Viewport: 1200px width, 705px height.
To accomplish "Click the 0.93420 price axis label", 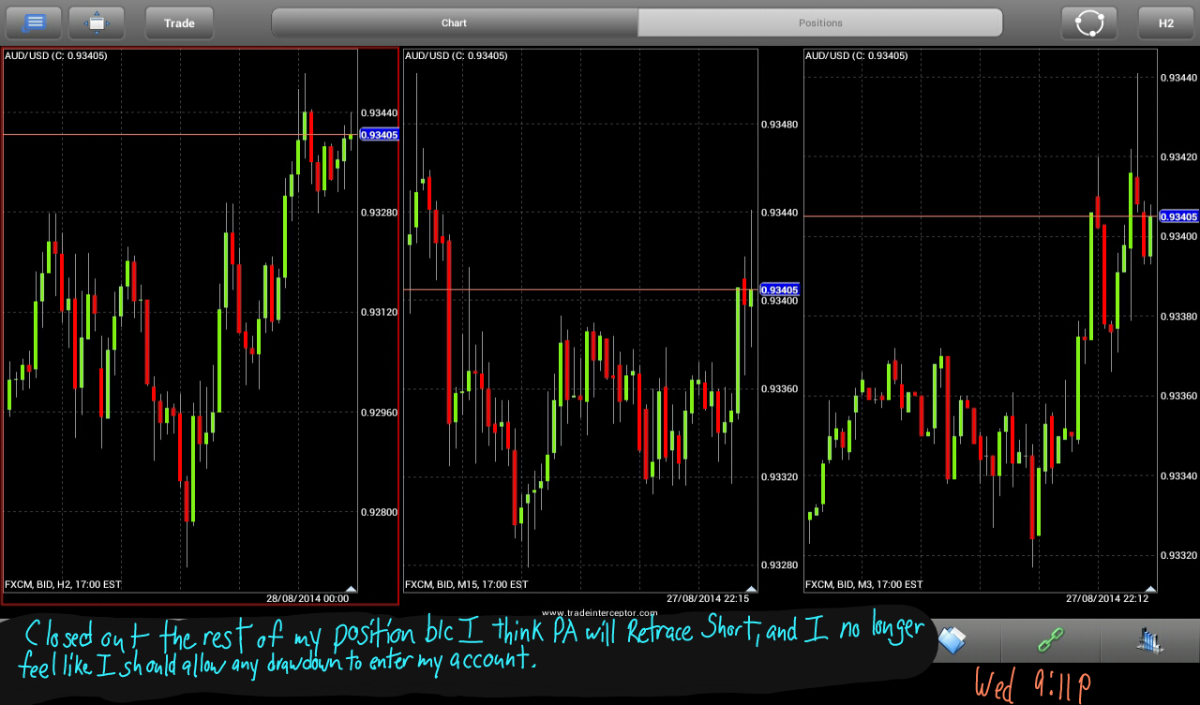I will [x=1179, y=157].
